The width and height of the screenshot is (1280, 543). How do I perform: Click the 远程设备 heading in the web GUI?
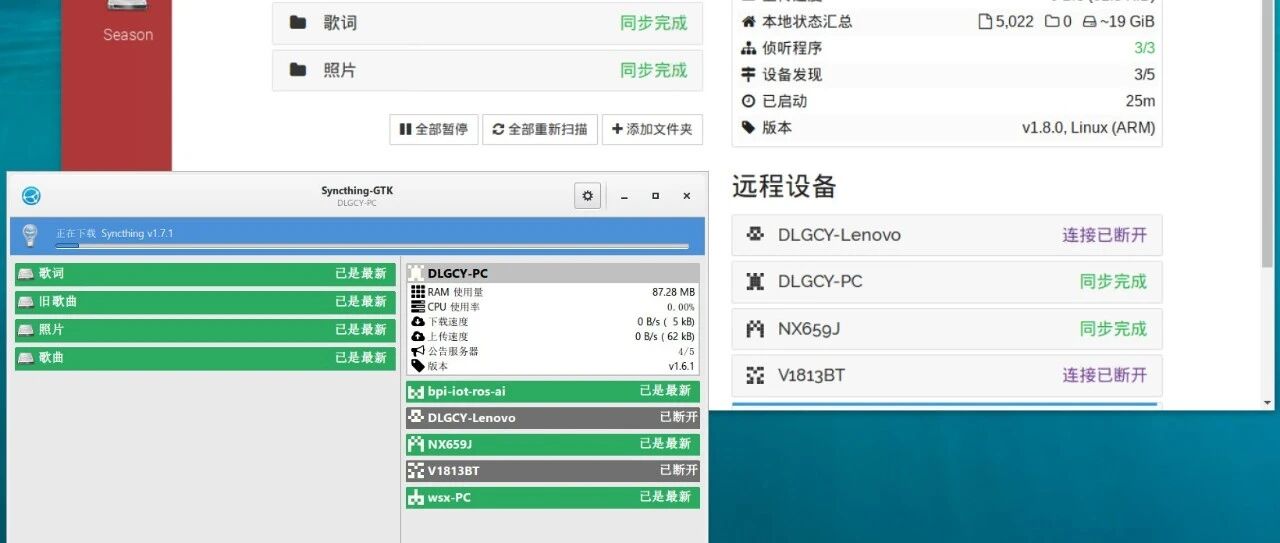[x=784, y=187]
